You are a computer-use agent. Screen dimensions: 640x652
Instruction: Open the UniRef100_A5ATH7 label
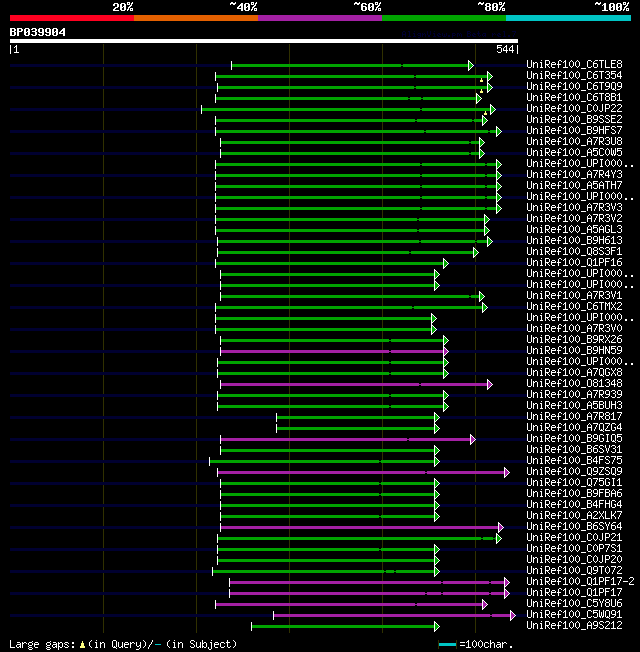pyautogui.click(x=574, y=185)
